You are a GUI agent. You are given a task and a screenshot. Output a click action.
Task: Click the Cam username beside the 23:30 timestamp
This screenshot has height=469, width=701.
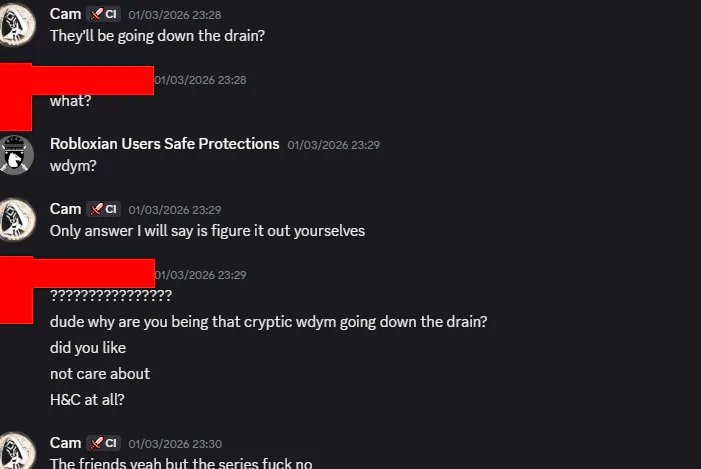65,443
